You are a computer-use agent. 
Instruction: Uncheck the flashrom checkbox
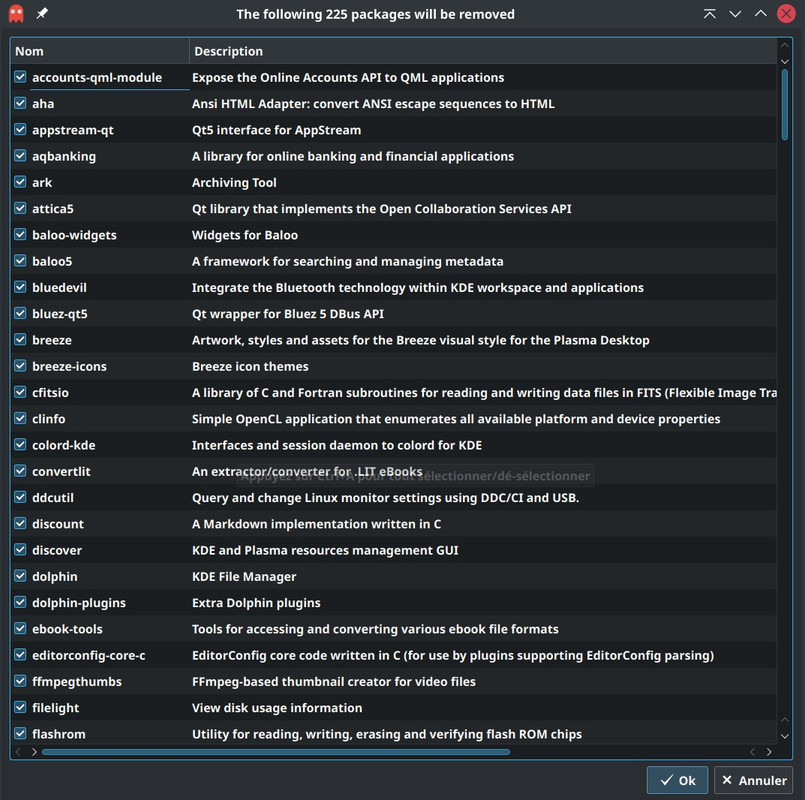[x=20, y=734]
